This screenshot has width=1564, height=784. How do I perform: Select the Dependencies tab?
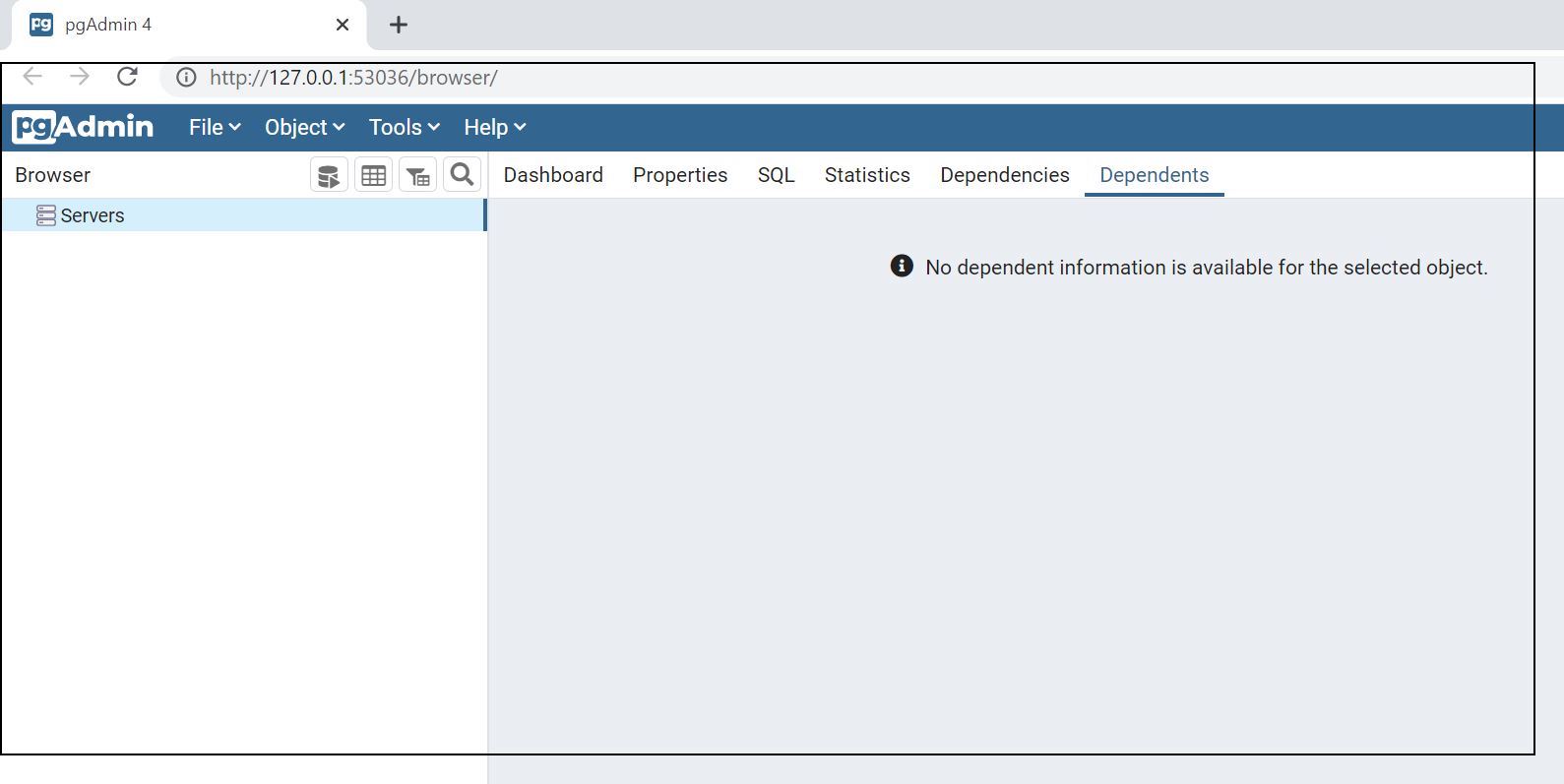pyautogui.click(x=1004, y=175)
